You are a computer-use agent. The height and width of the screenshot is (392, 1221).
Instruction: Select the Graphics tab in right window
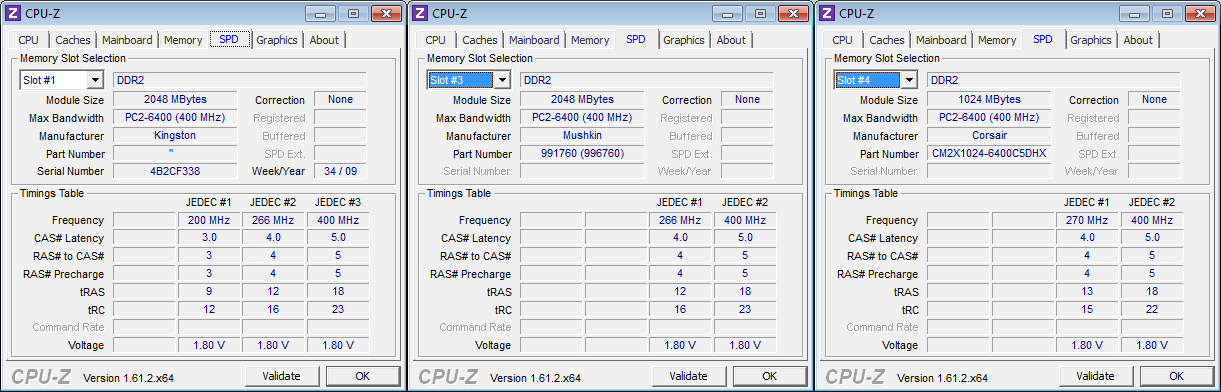[x=1090, y=40]
